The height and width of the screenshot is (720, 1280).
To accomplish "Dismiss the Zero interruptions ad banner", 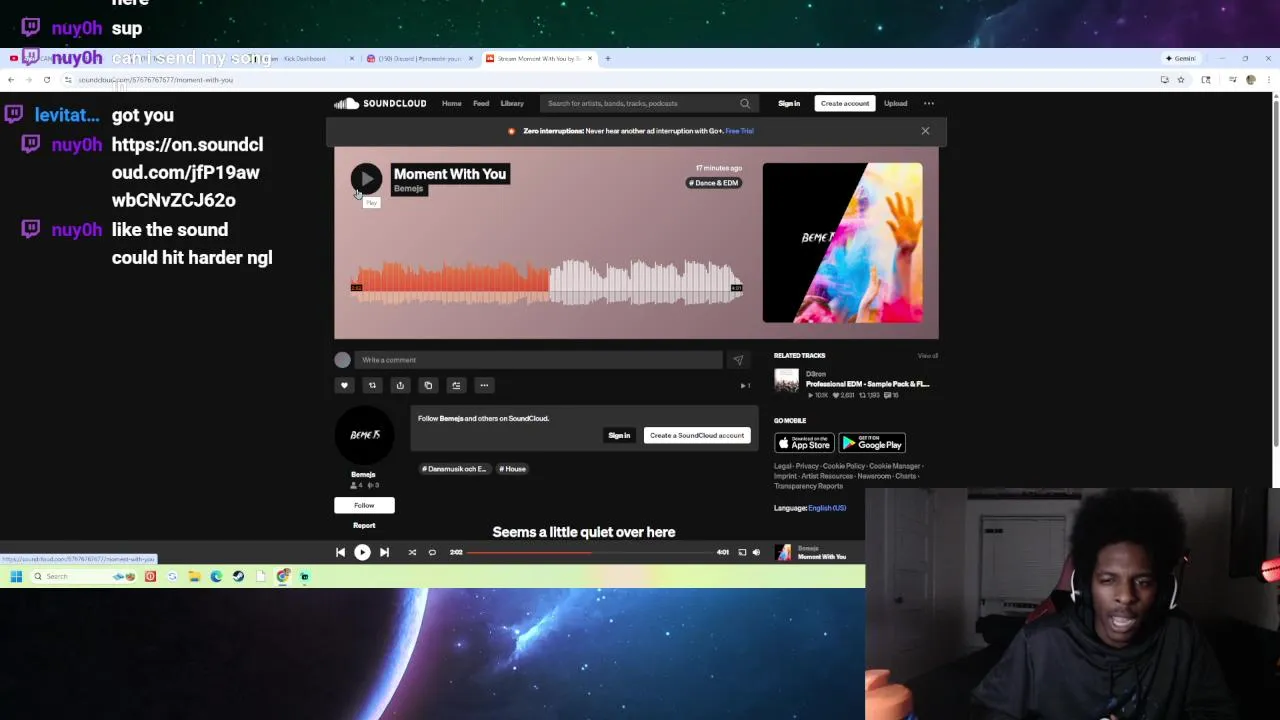I will (925, 131).
